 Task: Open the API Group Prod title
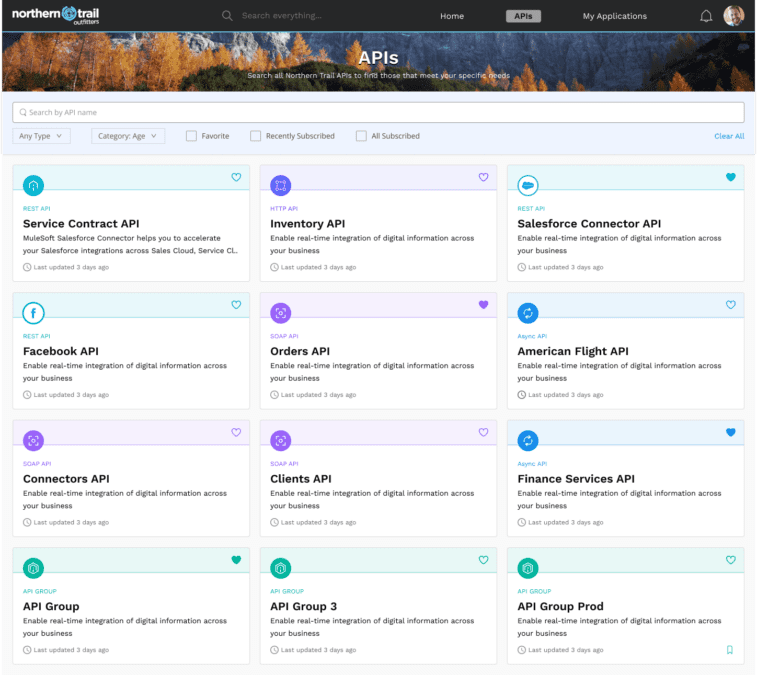(561, 606)
